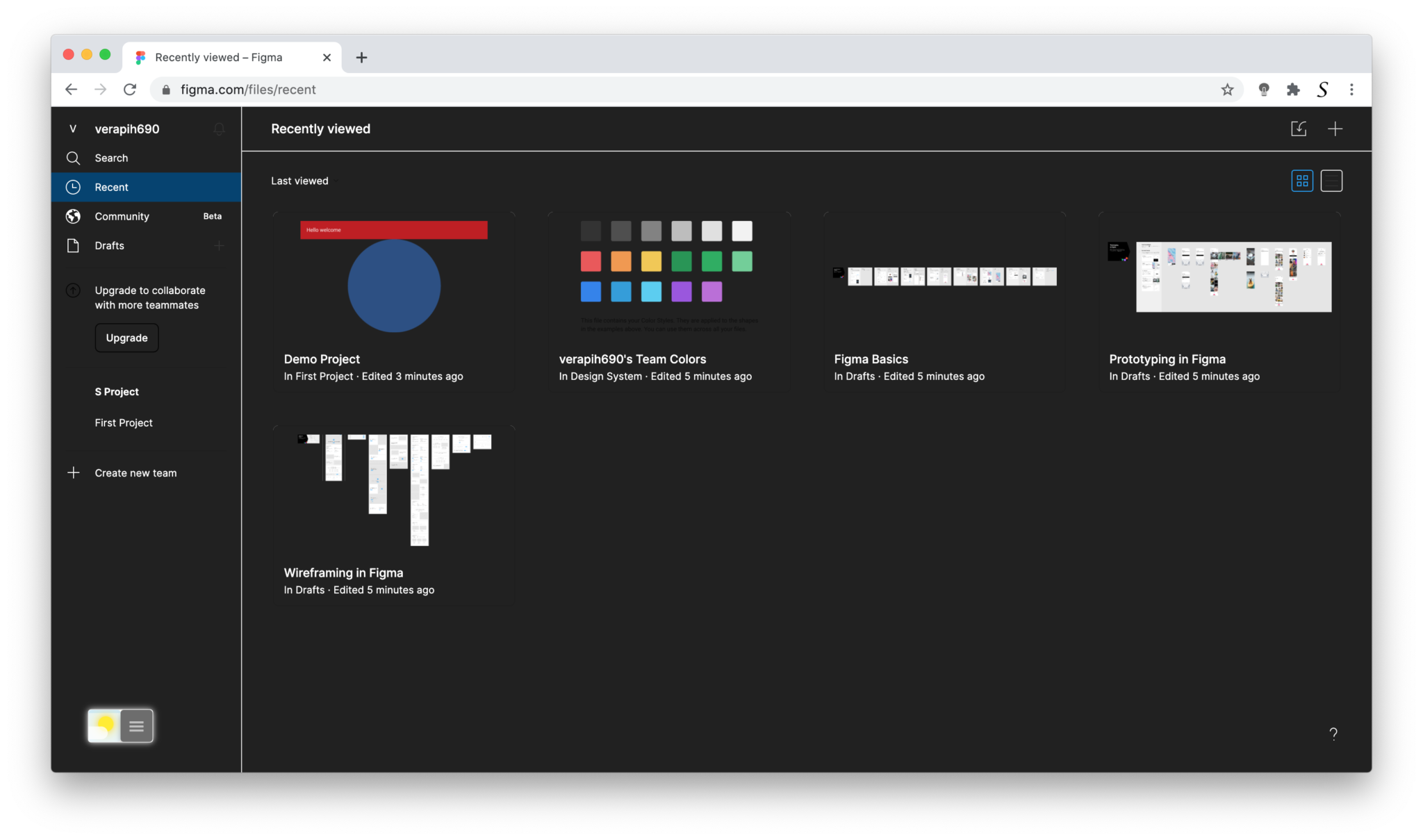Expand the verapih690 account menu
The image size is (1423, 840).
click(127, 129)
